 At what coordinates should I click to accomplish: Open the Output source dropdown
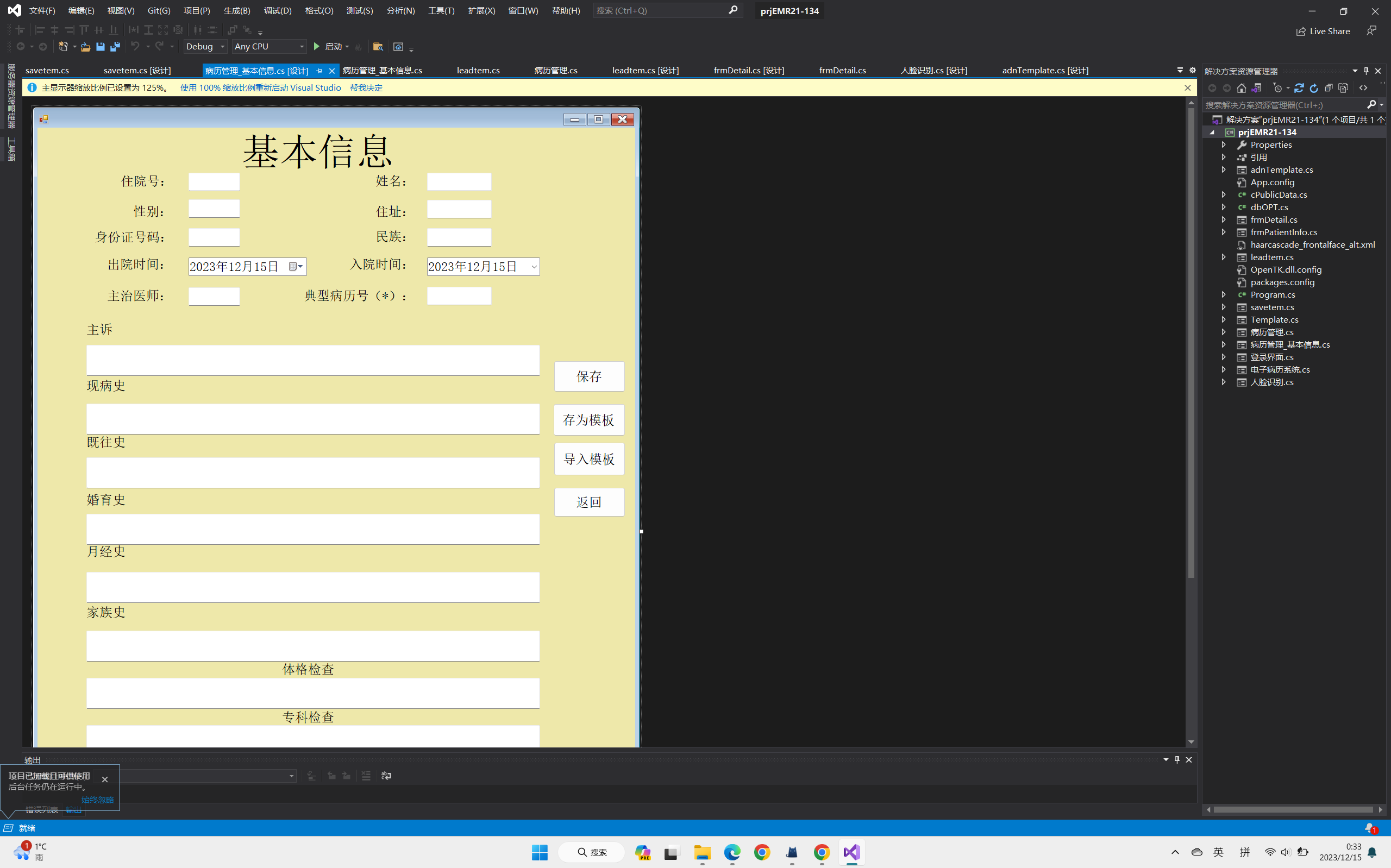(291, 776)
